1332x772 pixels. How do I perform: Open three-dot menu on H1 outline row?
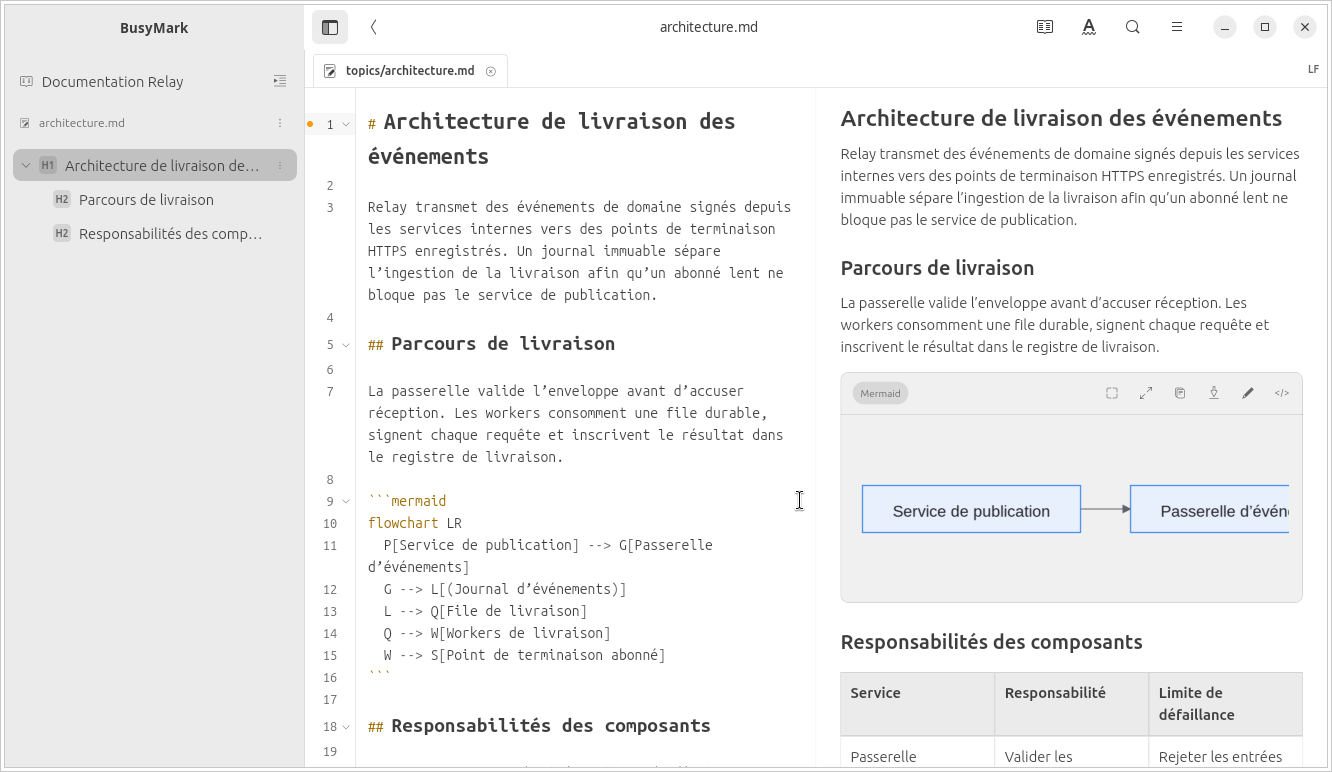tap(280, 165)
